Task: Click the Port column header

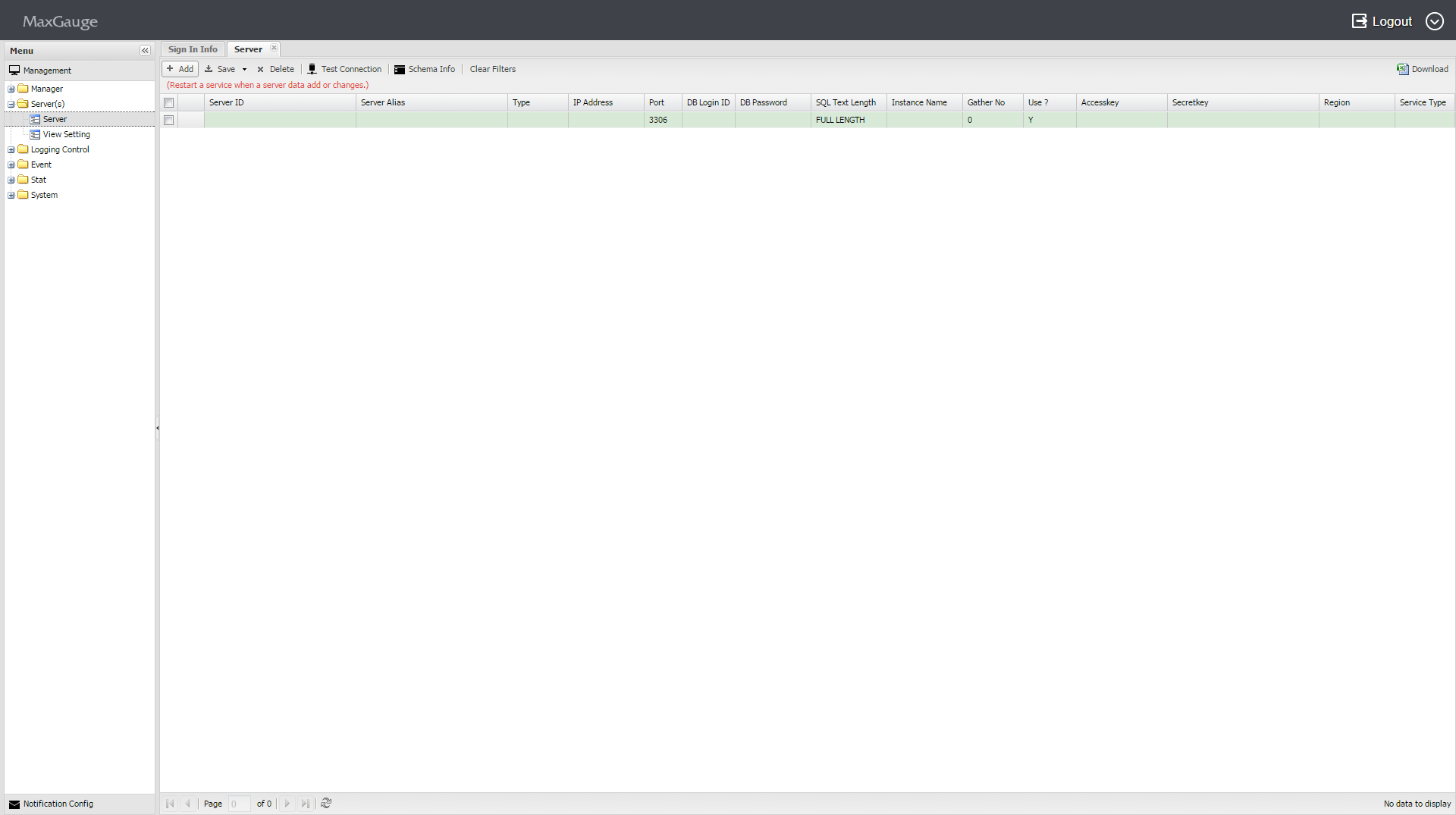Action: point(663,102)
